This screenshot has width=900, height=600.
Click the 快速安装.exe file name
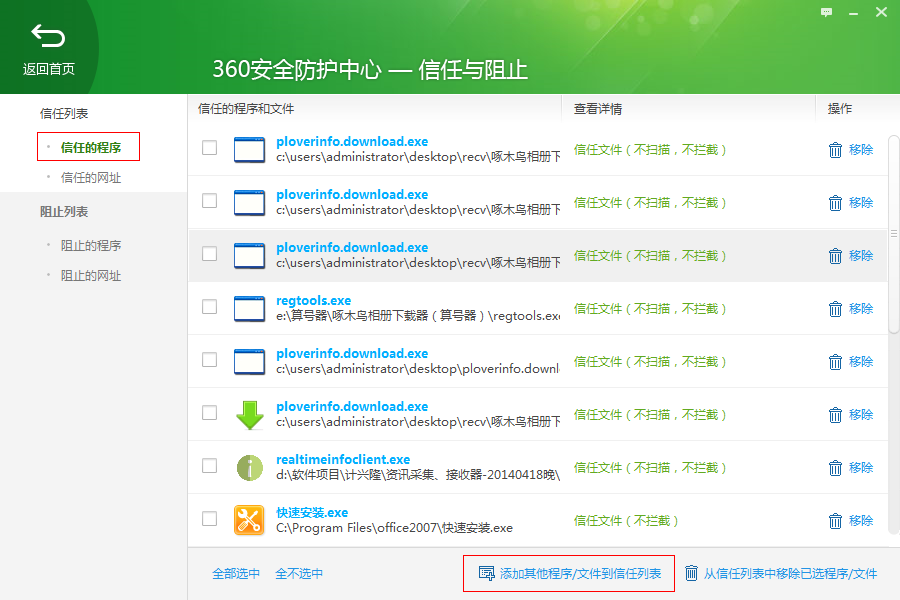coord(312,512)
